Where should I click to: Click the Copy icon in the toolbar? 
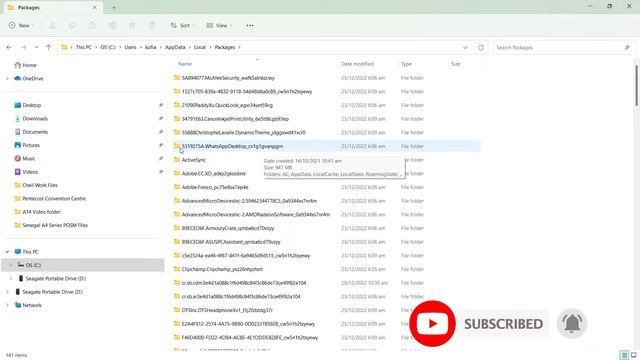[72, 25]
